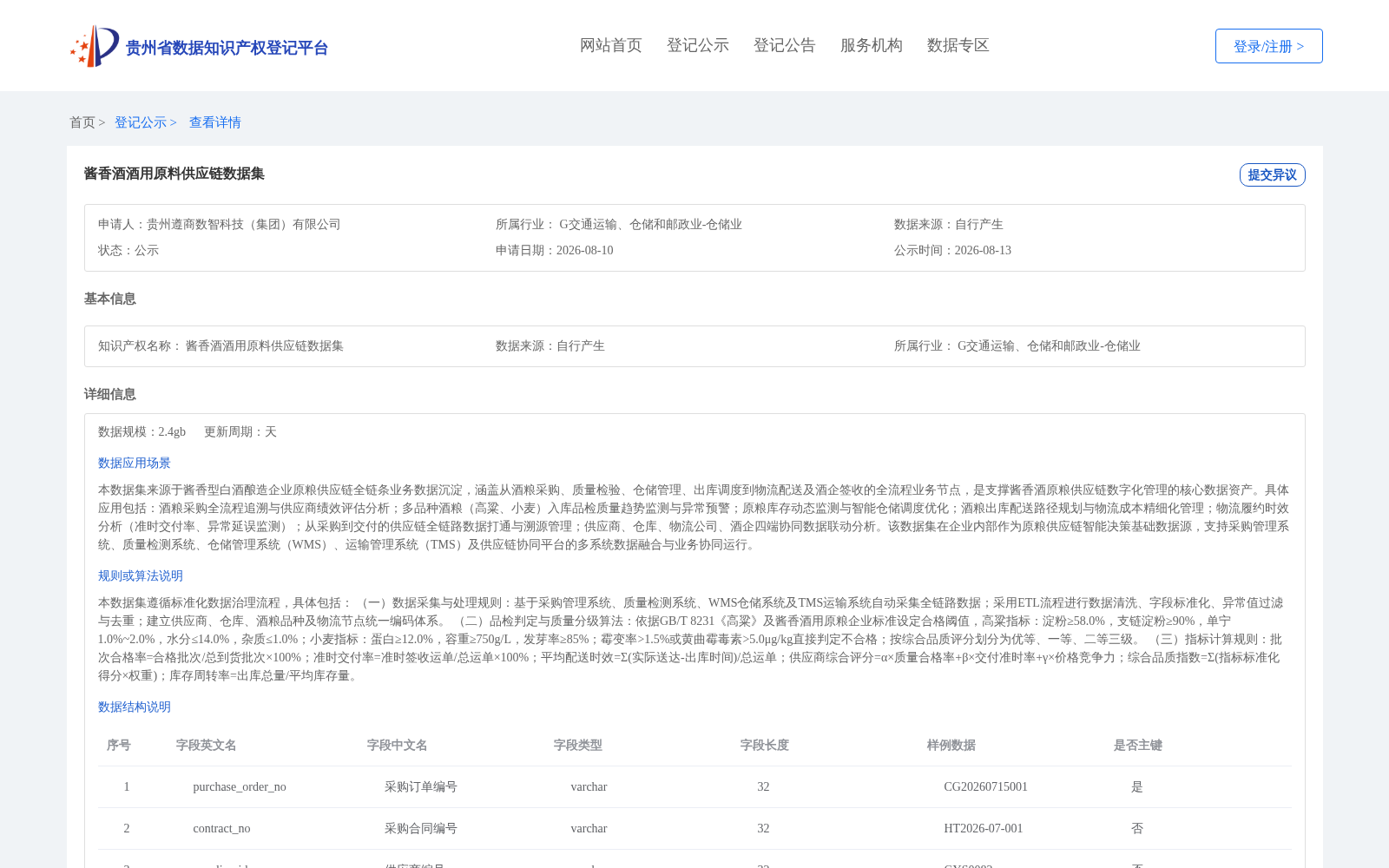Screen dimensions: 1389x868
Task: Click the 数据结构说明 subheading
Action: [135, 707]
